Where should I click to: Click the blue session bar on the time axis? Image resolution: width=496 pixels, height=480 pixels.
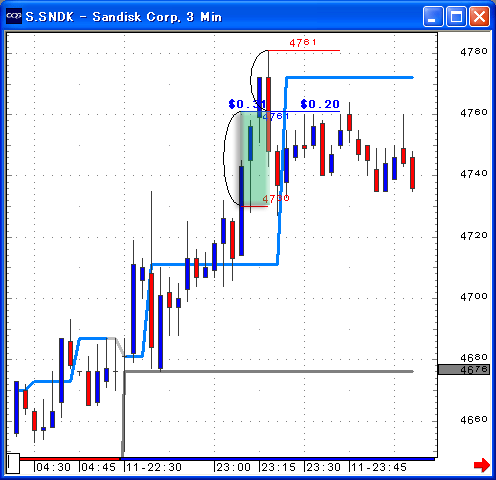click(x=277, y=459)
